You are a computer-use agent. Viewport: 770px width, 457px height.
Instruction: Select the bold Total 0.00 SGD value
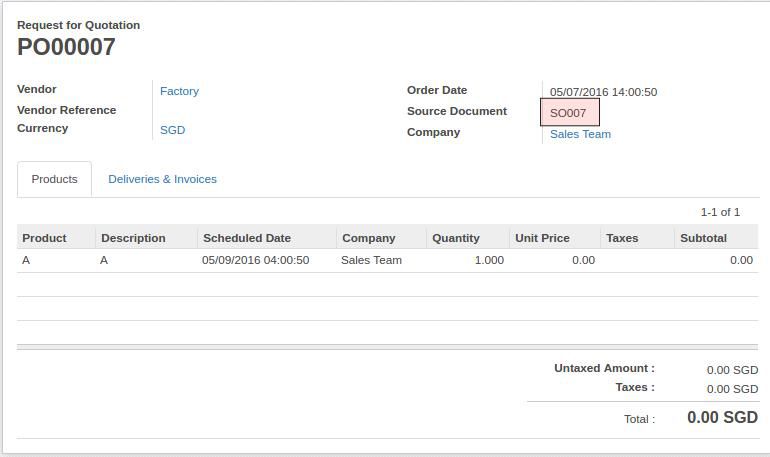pyautogui.click(x=722, y=418)
